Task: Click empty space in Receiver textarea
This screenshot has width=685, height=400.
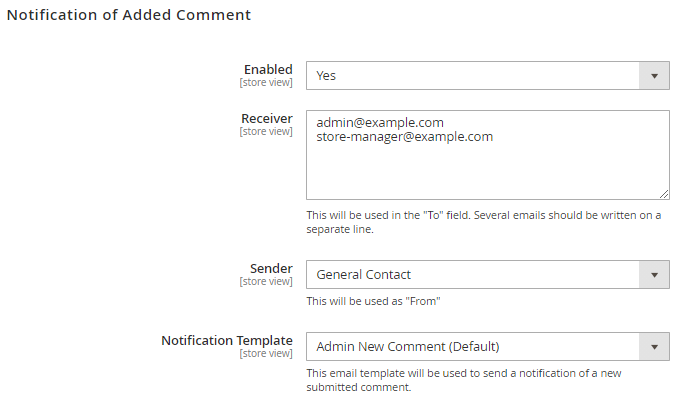Action: point(486,172)
